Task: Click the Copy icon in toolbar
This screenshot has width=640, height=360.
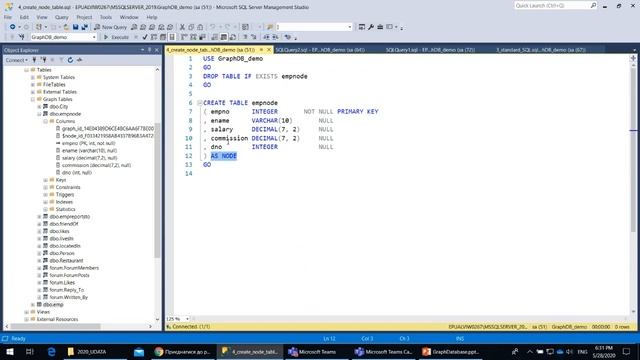Action: point(191,27)
